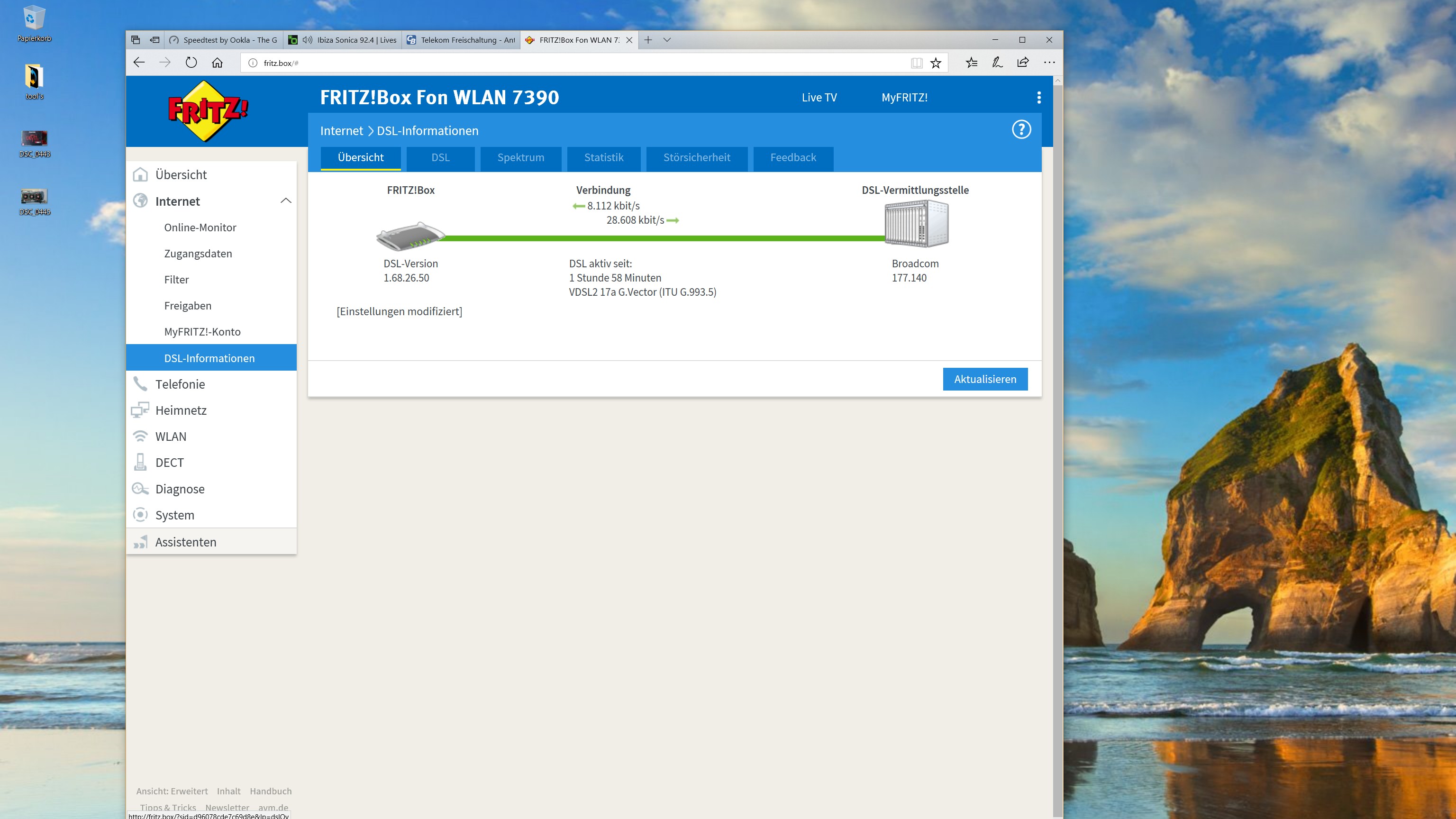
Task: Add page to favorites star icon
Action: point(936,63)
